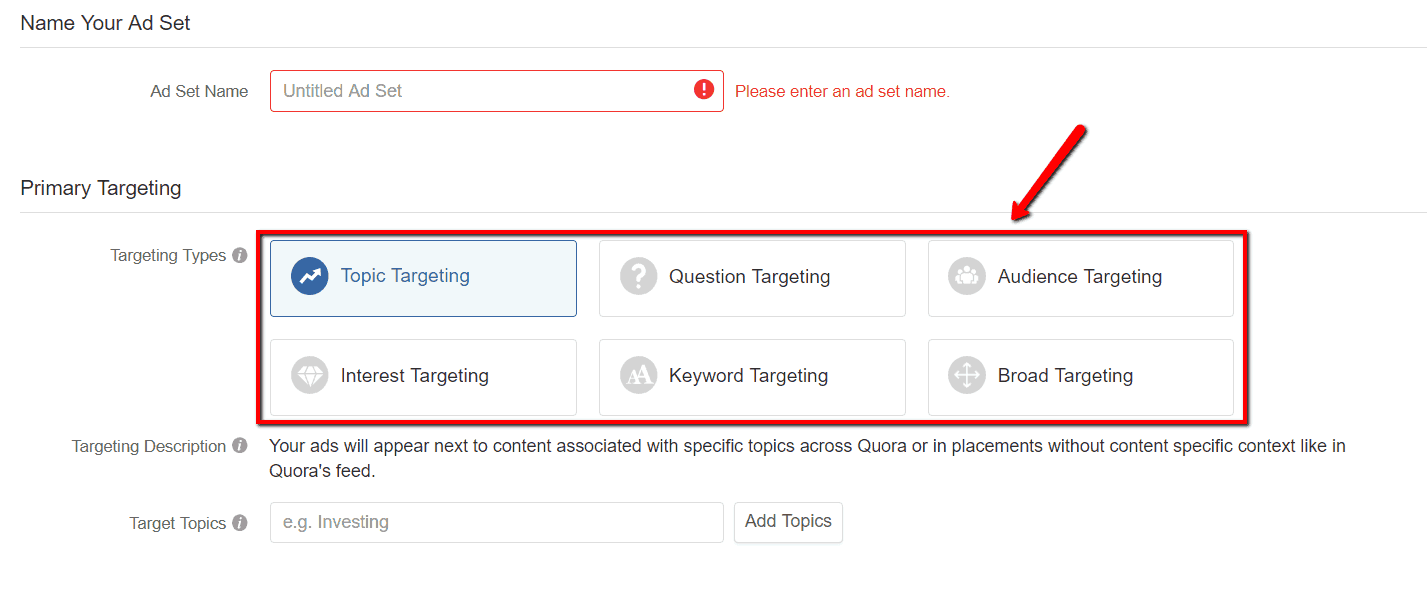
Task: Select Interest Targeting
Action: [x=422, y=377]
